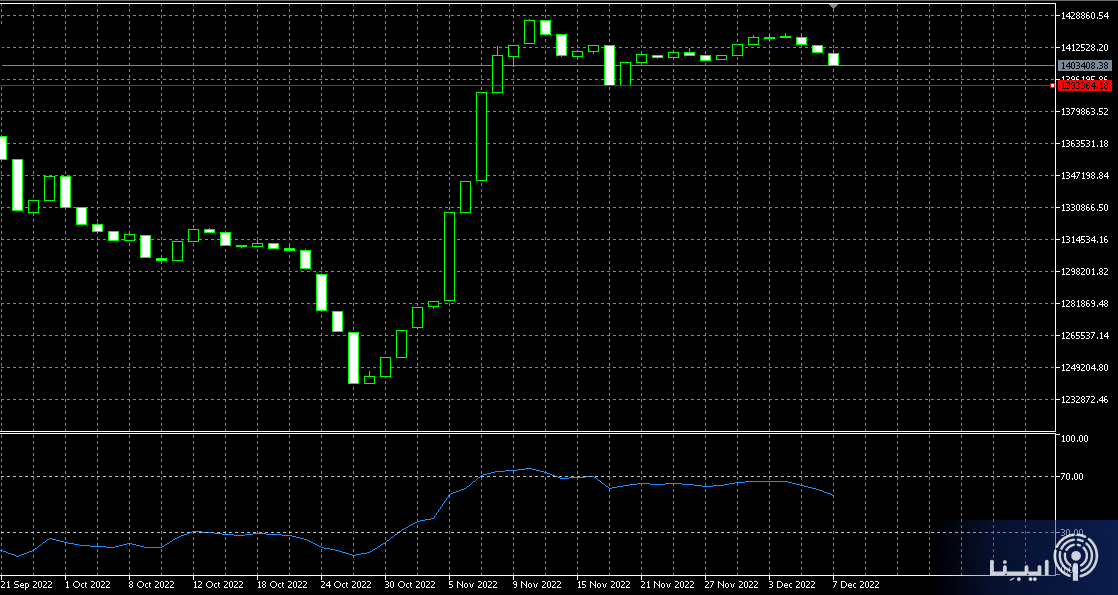This screenshot has width=1118, height=595.
Task: Click the highest candle near 9 Nov 2022
Action: pyautogui.click(x=529, y=31)
